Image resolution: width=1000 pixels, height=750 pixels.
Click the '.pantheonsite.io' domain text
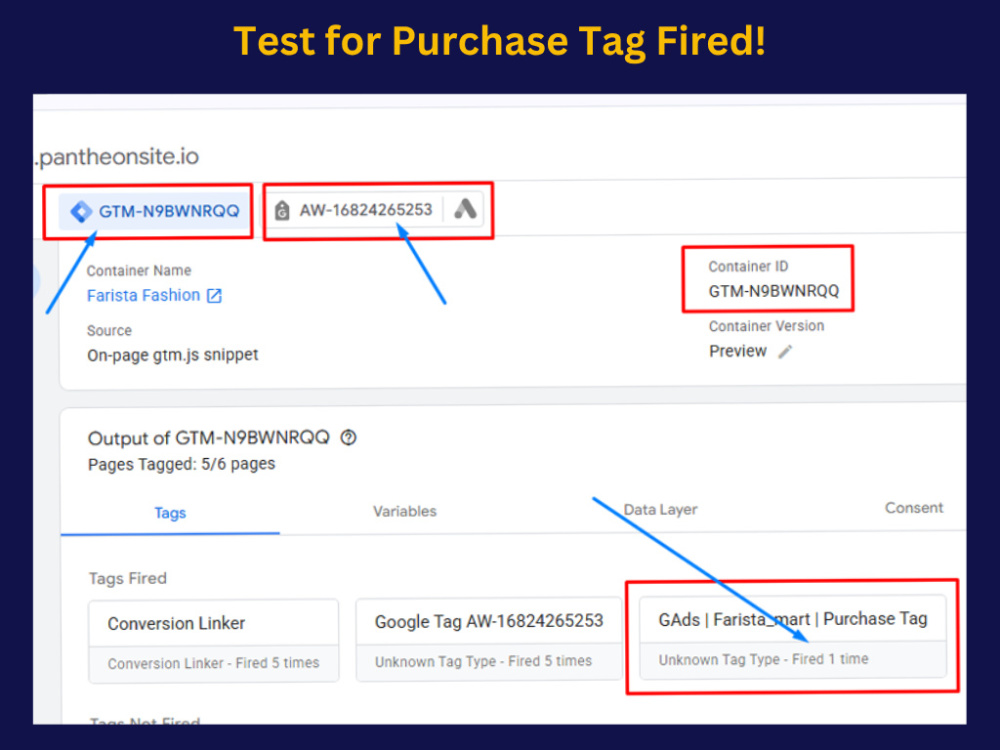(x=117, y=156)
